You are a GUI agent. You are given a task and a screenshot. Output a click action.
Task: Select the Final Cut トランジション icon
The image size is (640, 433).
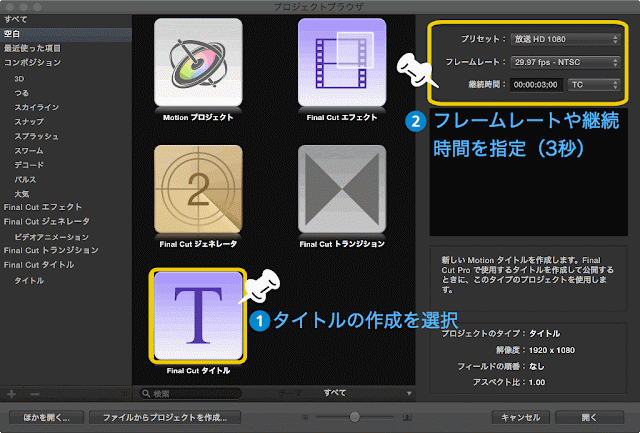pos(342,189)
